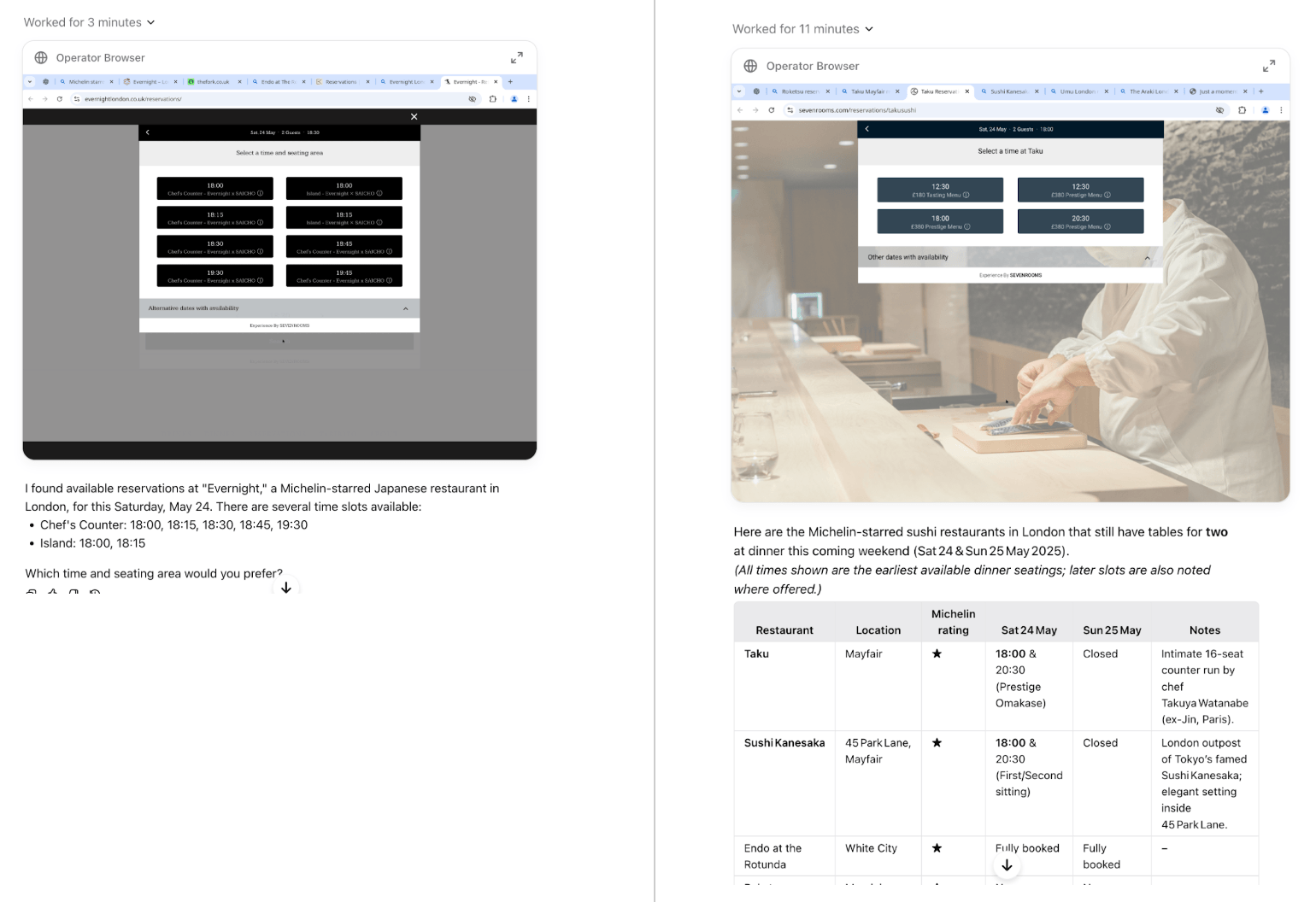
Task: Click the thumbs-up feedback icon
Action: [x=53, y=594]
